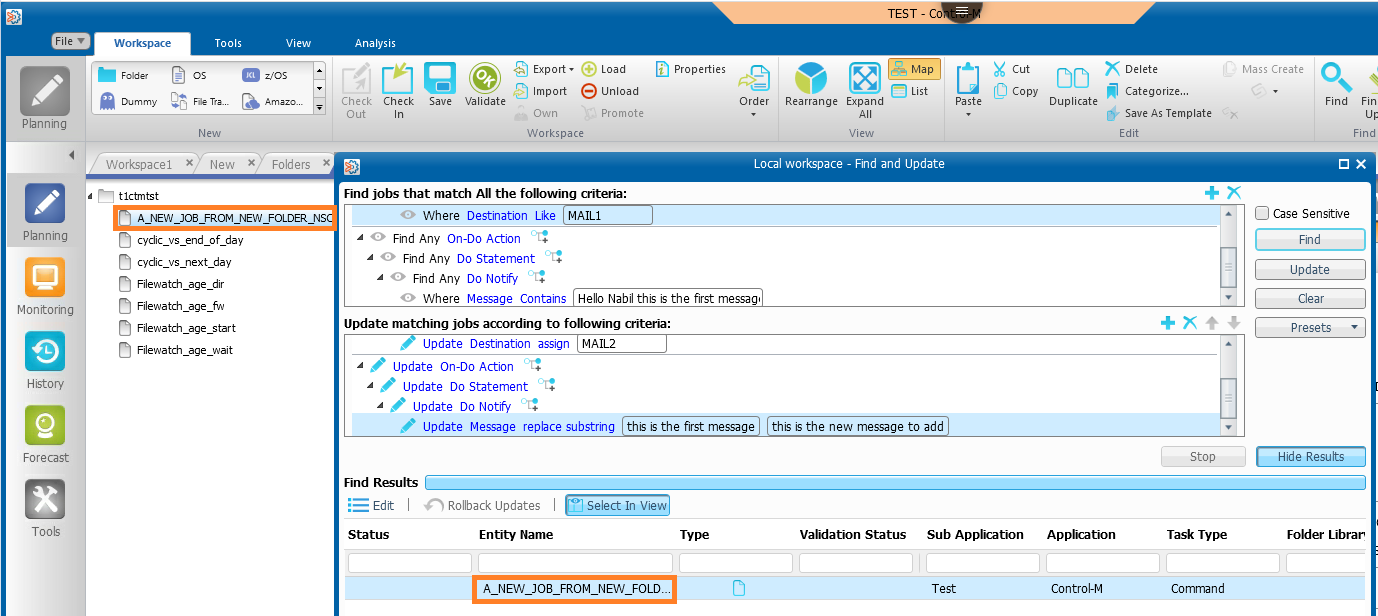Click the Rearrange view icon
Screen dimensions: 1378x616
pyautogui.click(x=811, y=85)
